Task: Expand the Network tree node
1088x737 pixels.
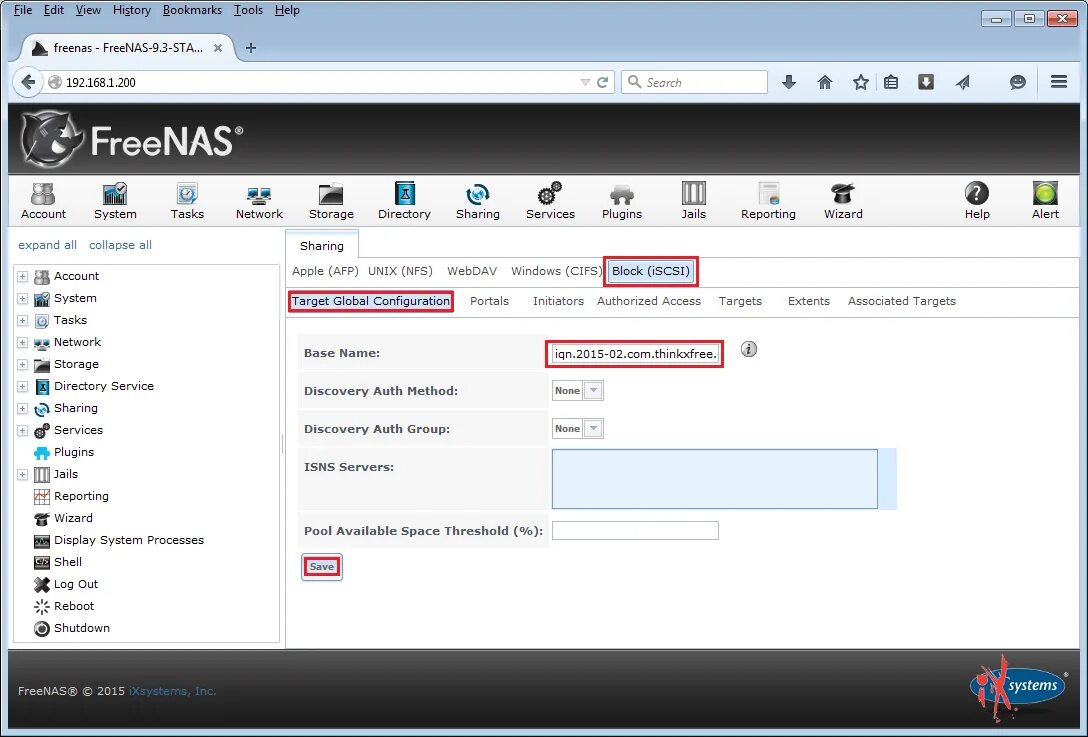Action: click(22, 343)
